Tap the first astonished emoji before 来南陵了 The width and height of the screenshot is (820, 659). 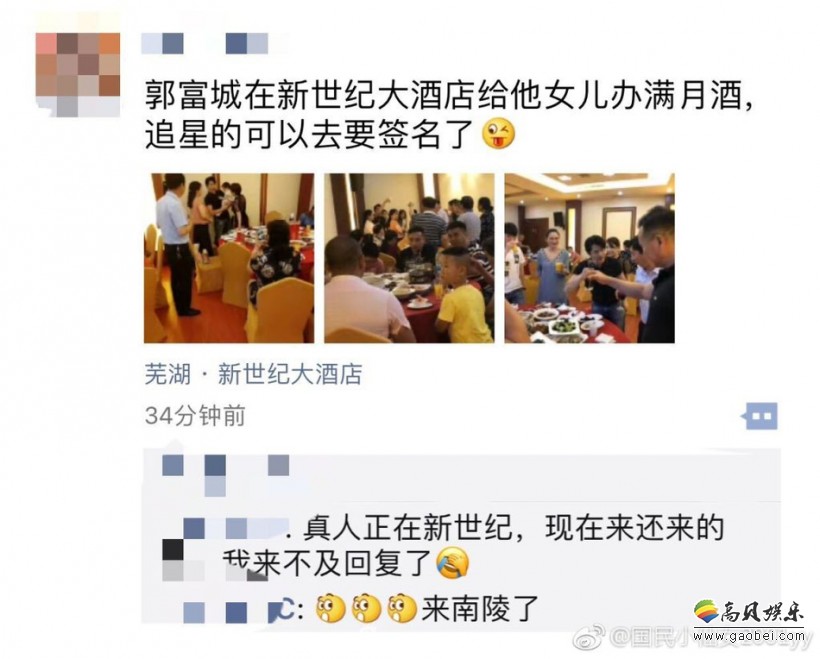331,608
